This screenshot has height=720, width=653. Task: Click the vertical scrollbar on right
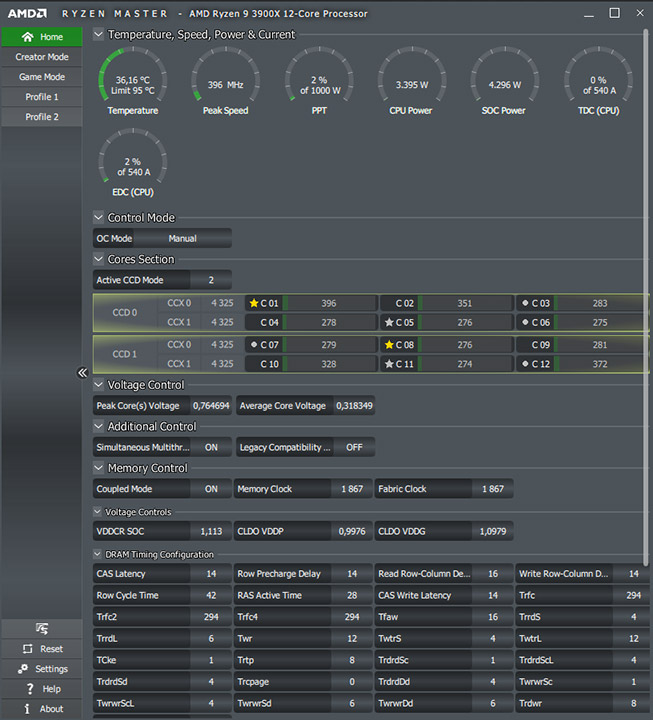645,298
